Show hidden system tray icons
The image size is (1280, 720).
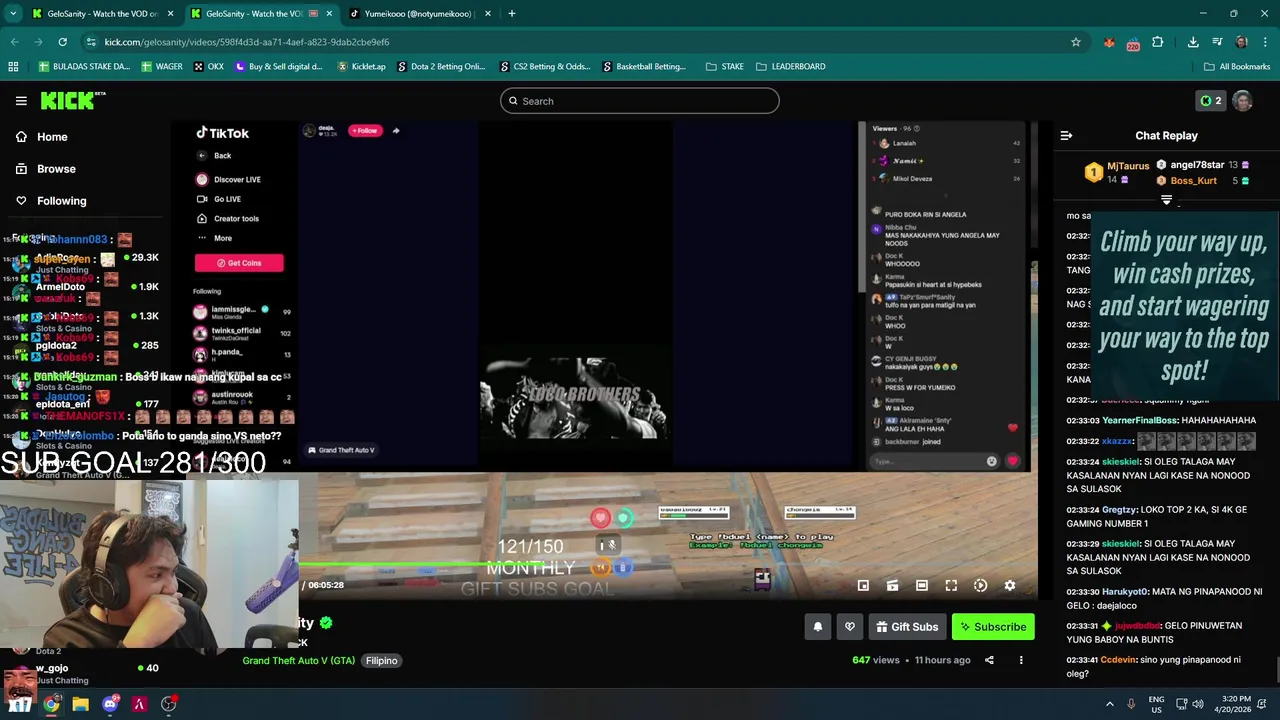(1109, 704)
